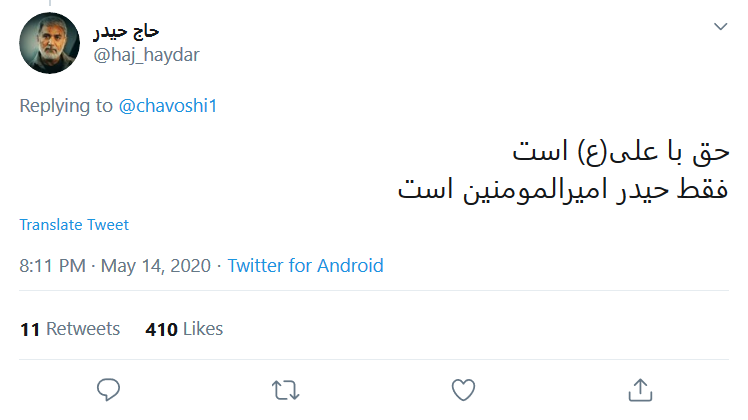
Task: Open the haj_haydar profile avatar
Action: 50,43
